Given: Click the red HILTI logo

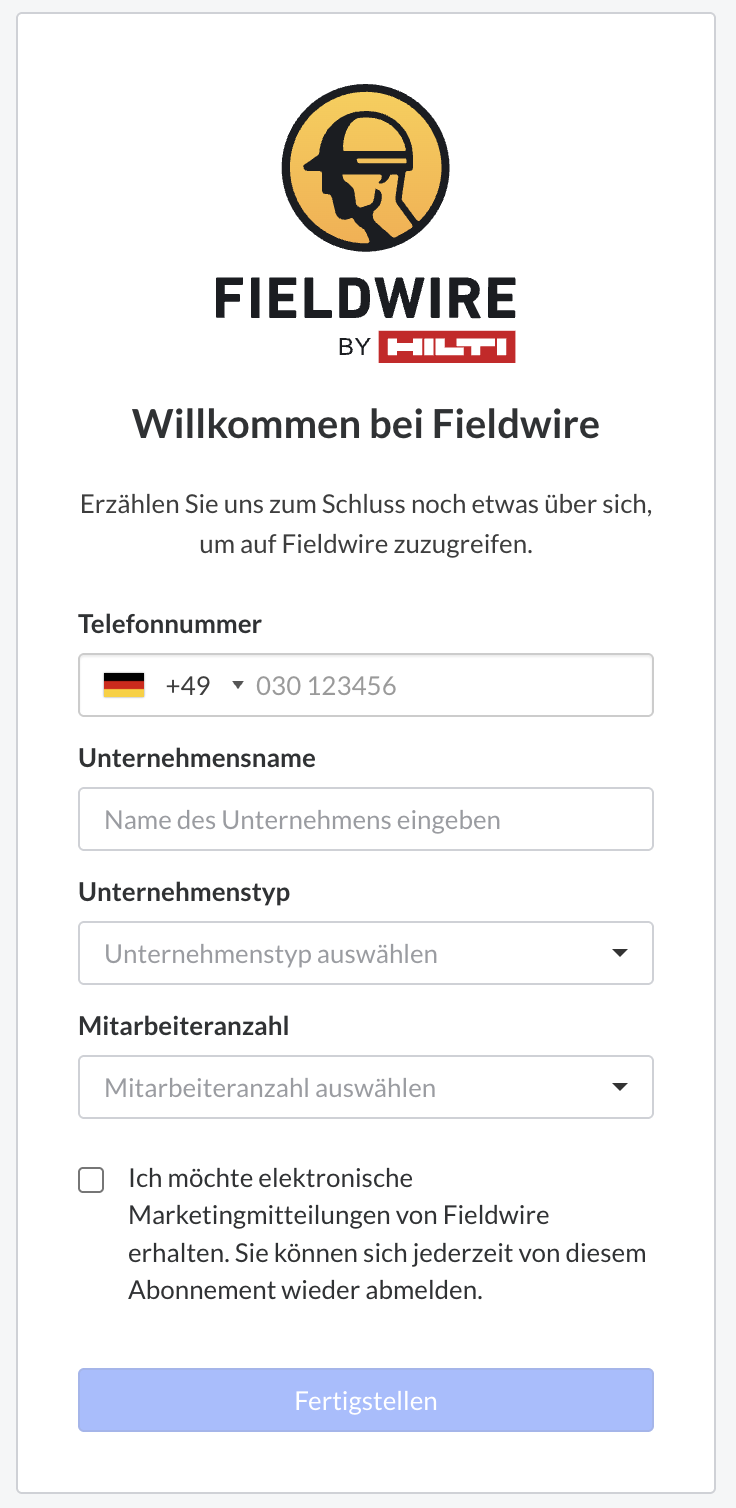Looking at the screenshot, I should coord(447,347).
